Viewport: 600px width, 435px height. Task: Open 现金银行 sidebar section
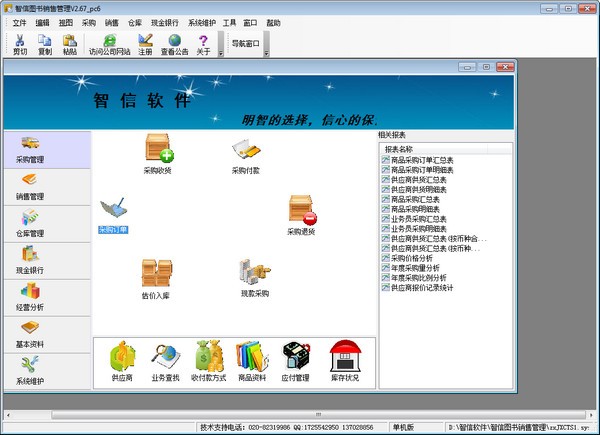47,261
